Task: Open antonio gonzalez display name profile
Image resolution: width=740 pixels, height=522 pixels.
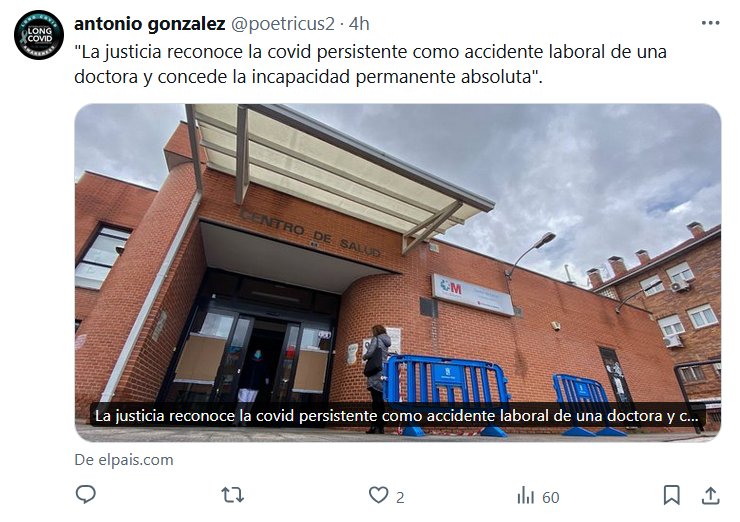Action: 150,24
